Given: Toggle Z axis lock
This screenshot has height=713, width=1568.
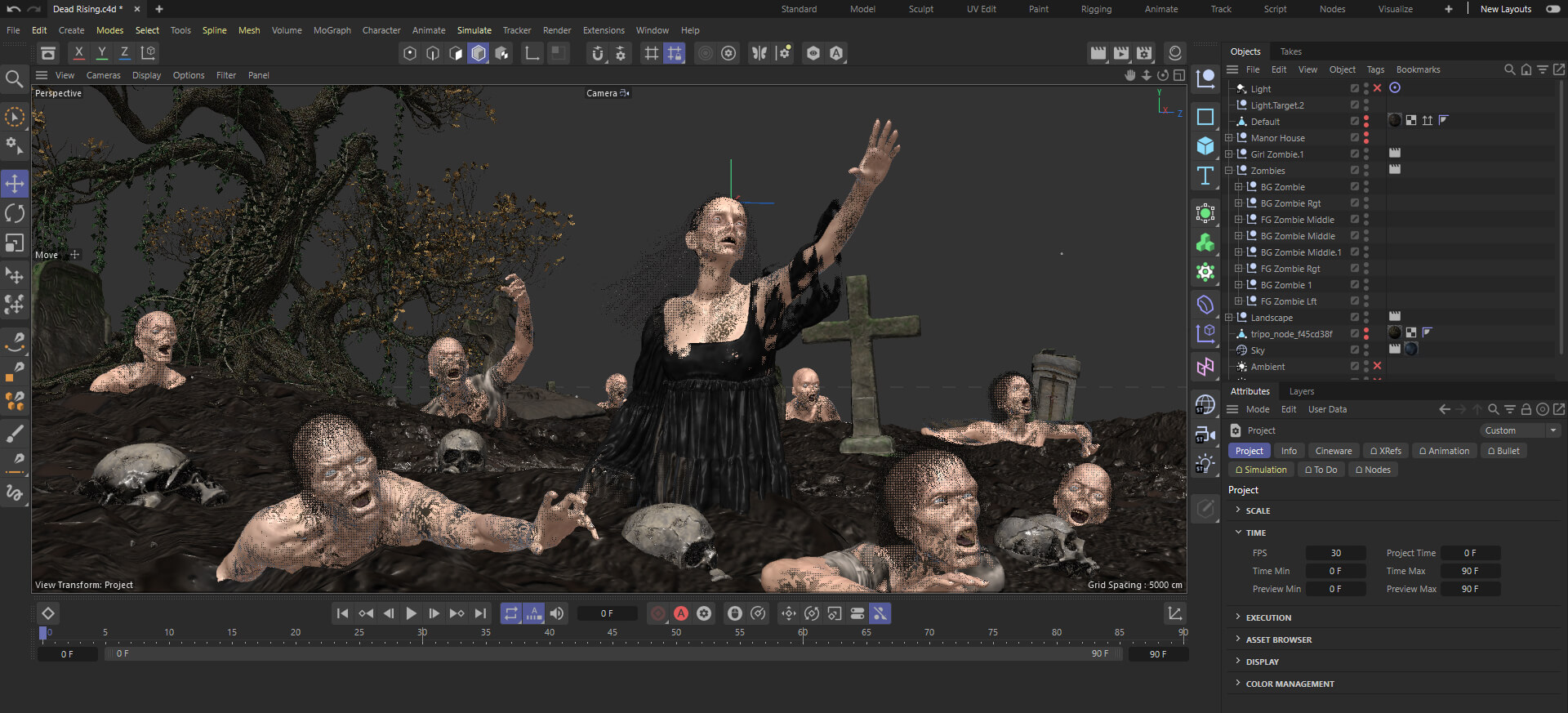Looking at the screenshot, I should click(124, 53).
